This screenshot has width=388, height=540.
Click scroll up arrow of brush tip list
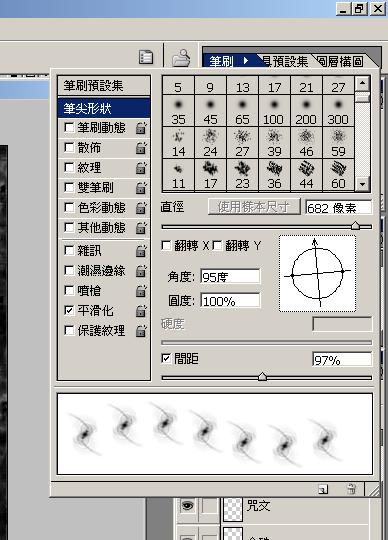coord(362,83)
